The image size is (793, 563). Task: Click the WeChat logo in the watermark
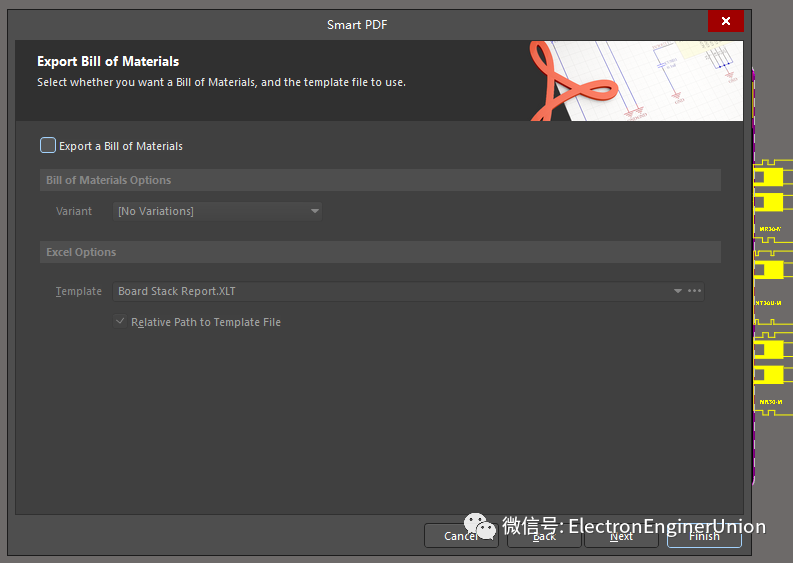(x=478, y=528)
